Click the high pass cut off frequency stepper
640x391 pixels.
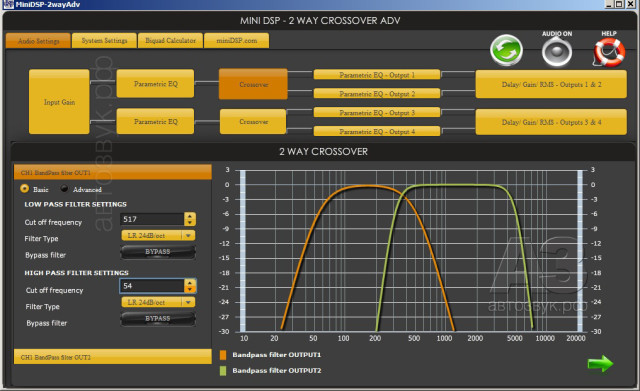click(x=190, y=286)
